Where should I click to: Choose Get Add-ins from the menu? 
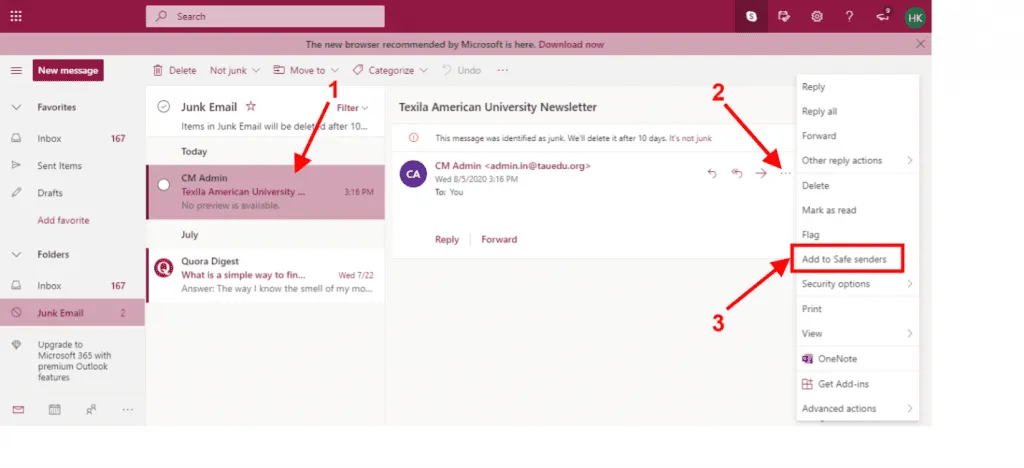[x=857, y=384]
